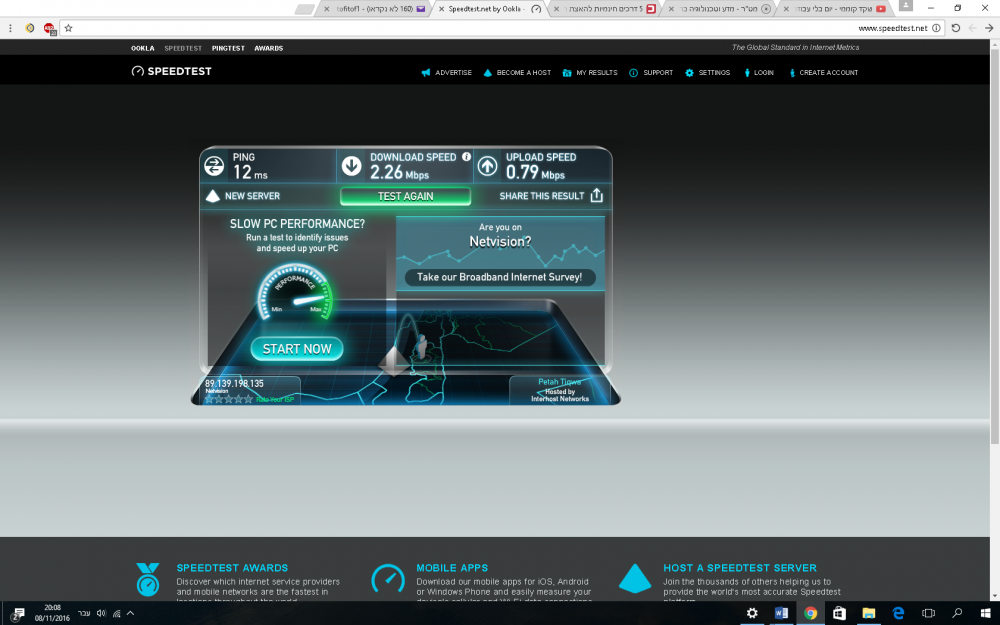Reload the page
The width and height of the screenshot is (1000, 625).
click(955, 28)
